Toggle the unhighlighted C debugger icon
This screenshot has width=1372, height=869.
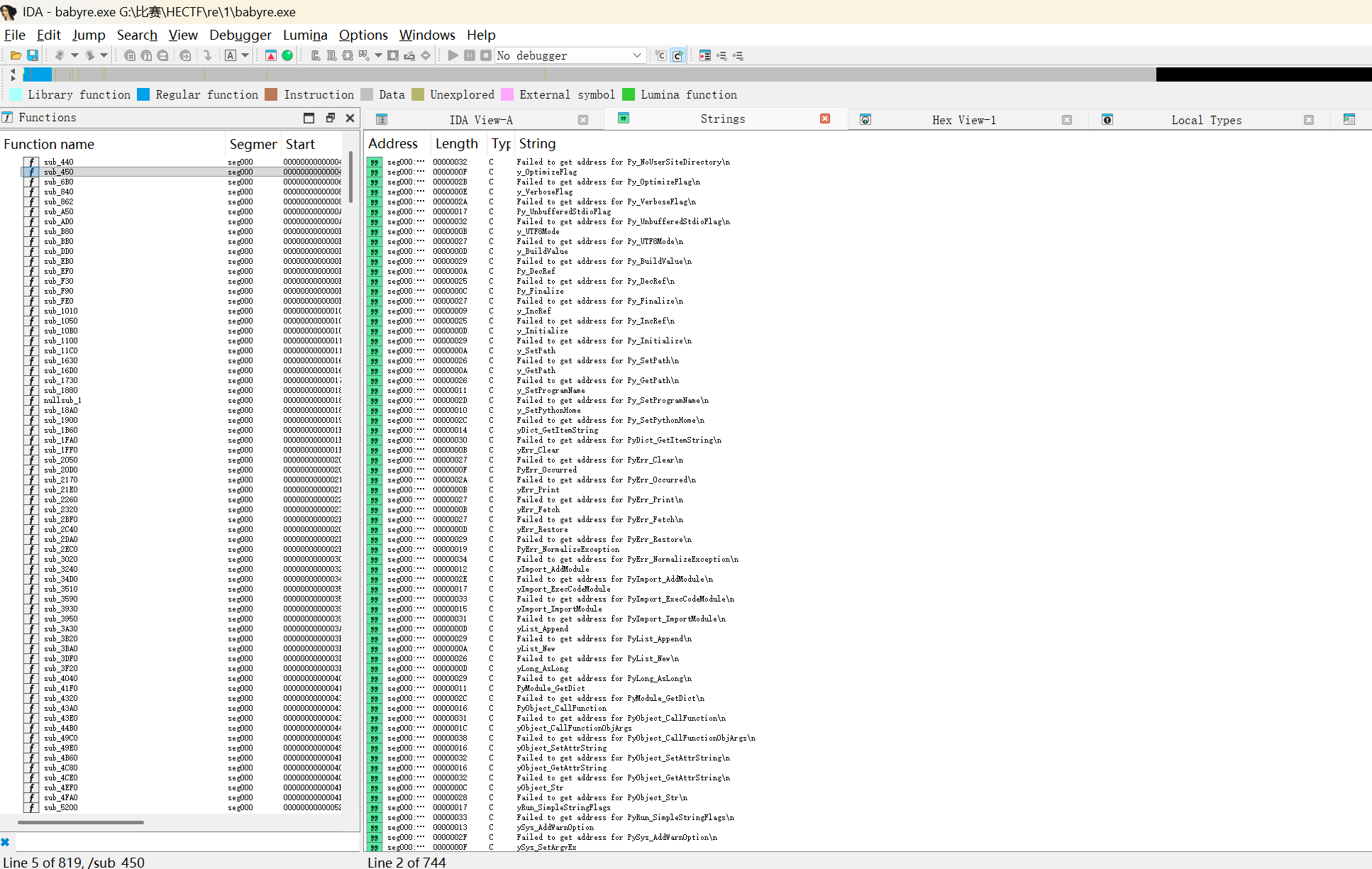(x=660, y=55)
